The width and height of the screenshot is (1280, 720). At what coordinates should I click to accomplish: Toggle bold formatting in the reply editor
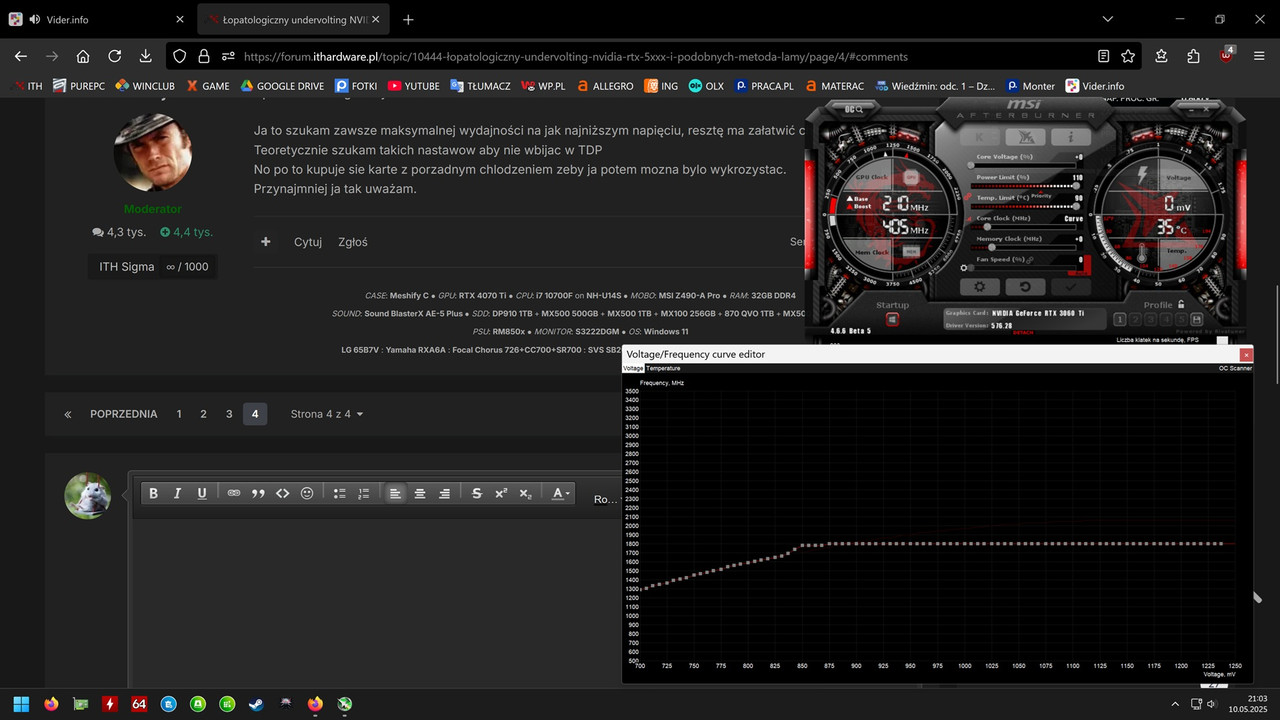coord(153,493)
